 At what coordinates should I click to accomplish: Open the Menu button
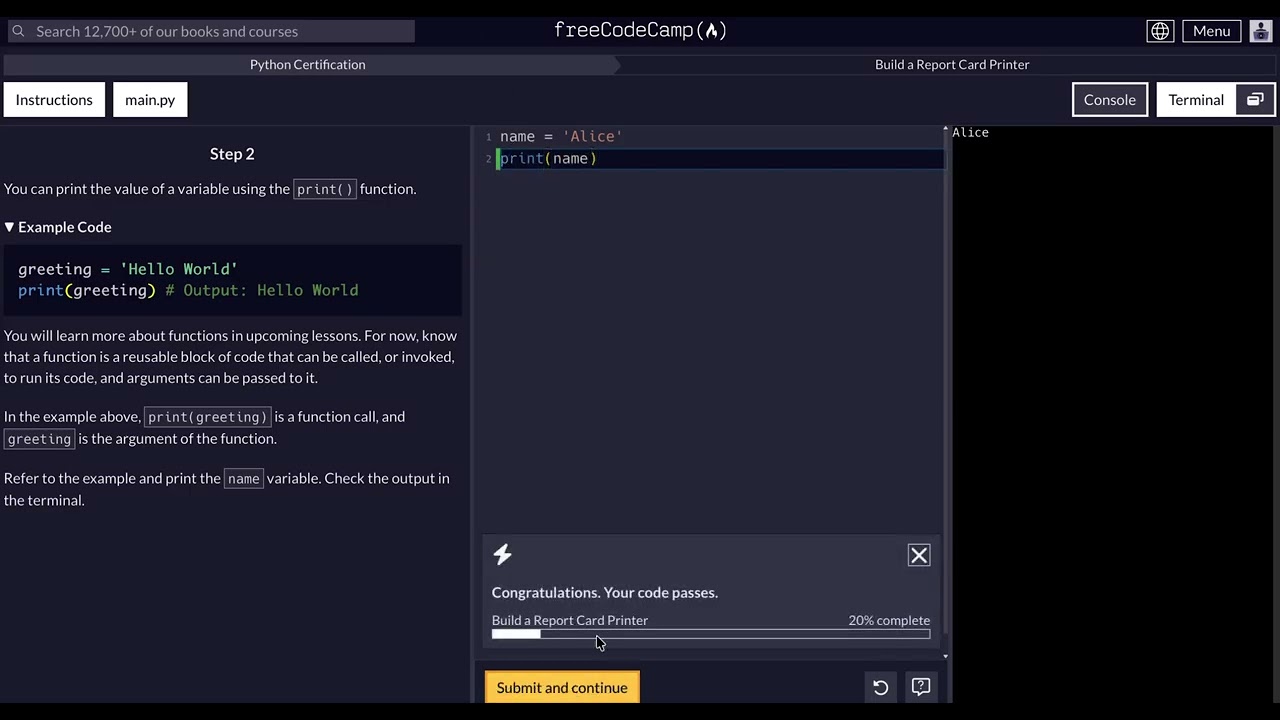(1211, 31)
